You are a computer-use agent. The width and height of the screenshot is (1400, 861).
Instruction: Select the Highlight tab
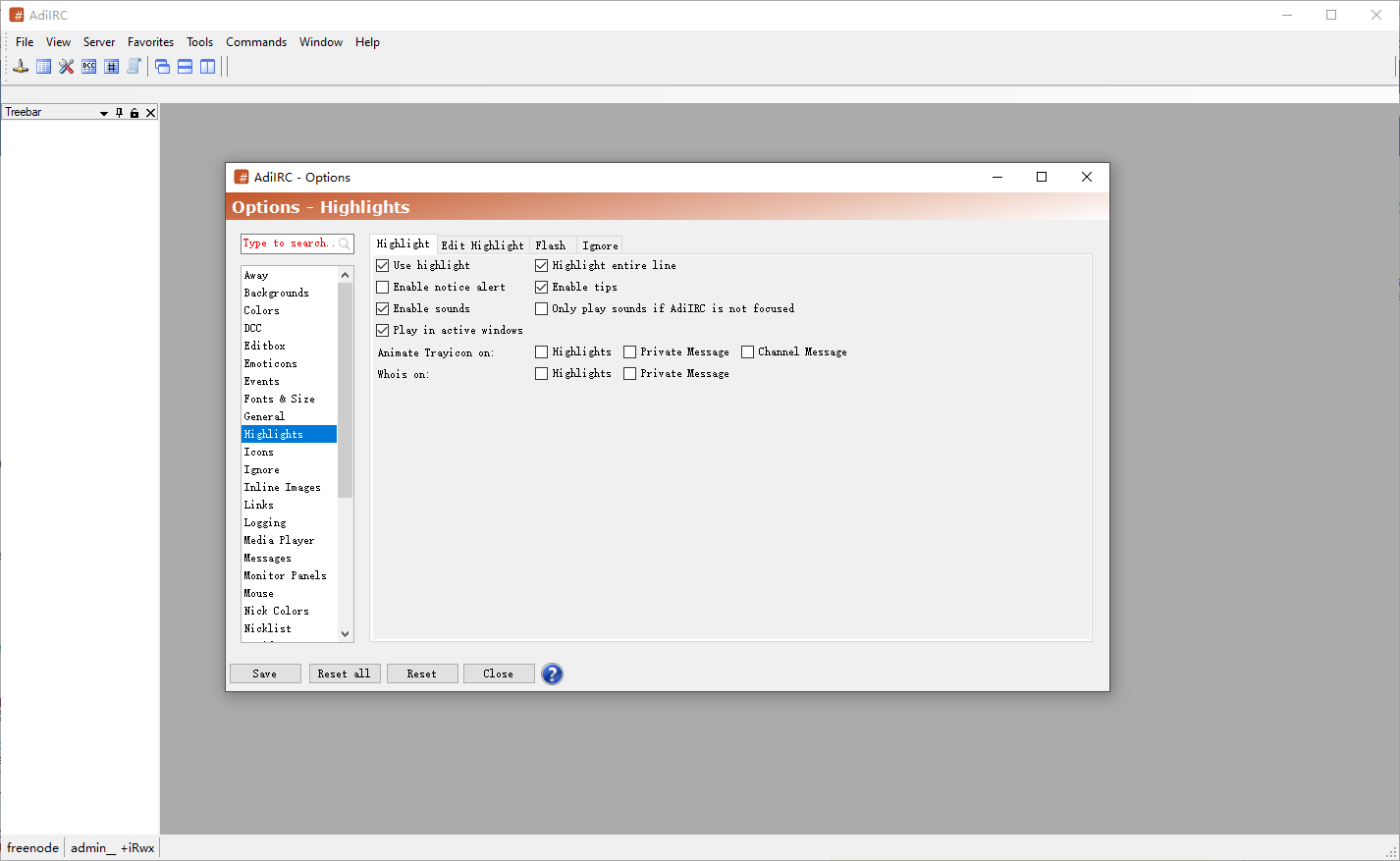click(403, 244)
